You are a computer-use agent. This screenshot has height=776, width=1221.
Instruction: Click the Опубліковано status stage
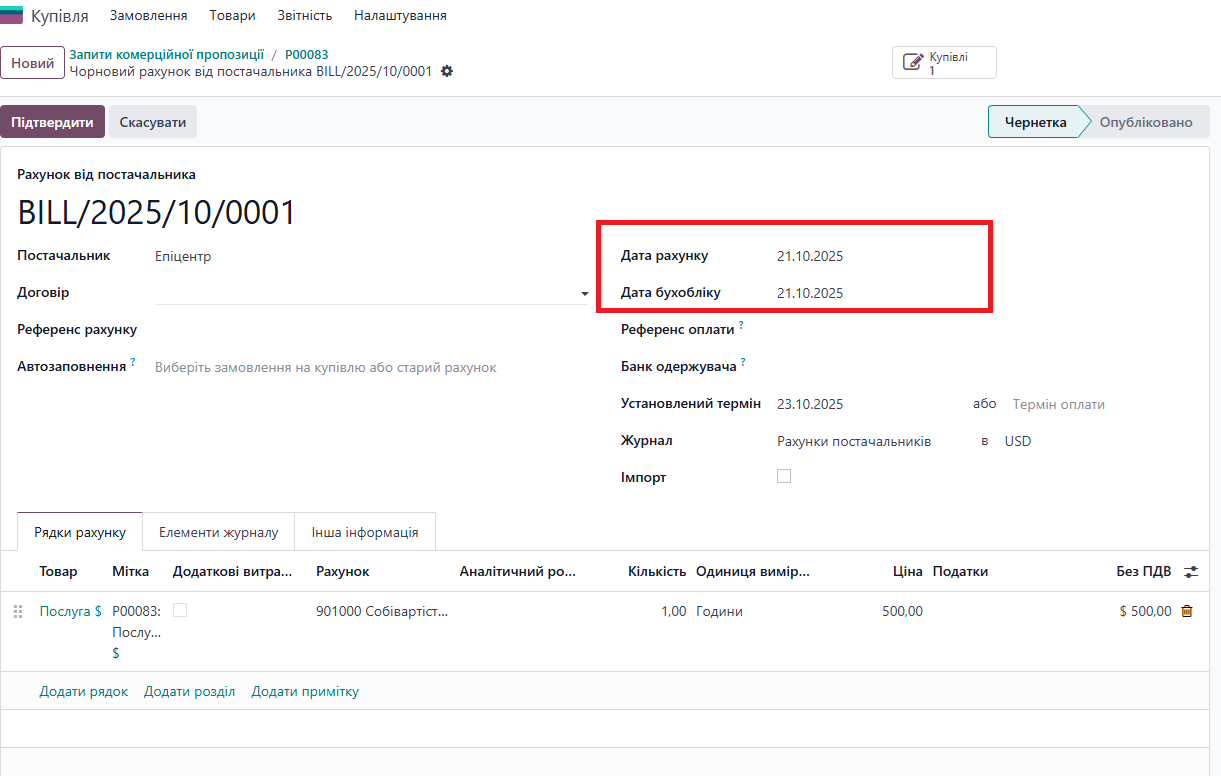click(1146, 122)
